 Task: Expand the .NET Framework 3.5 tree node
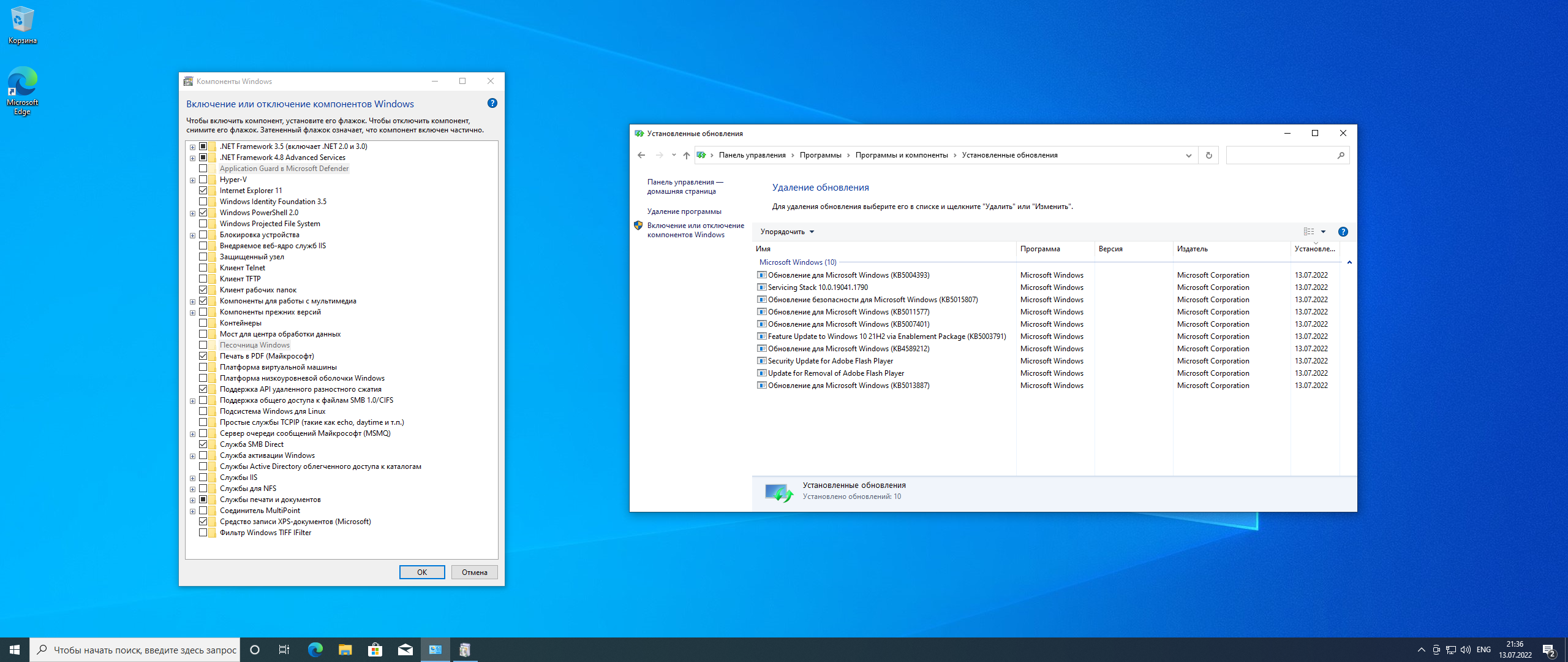pos(192,147)
